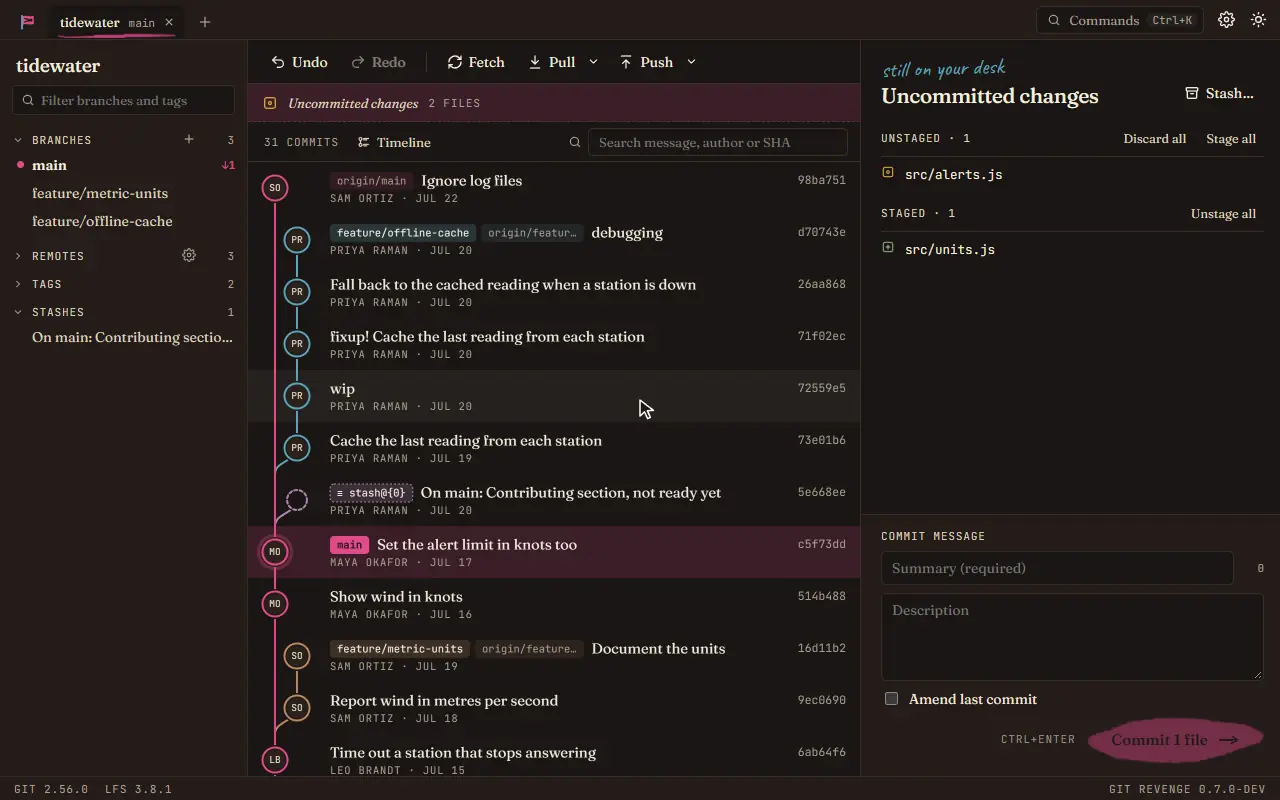Click the uncommitted changes banner icon
This screenshot has width=1280, height=800.
(x=270, y=103)
